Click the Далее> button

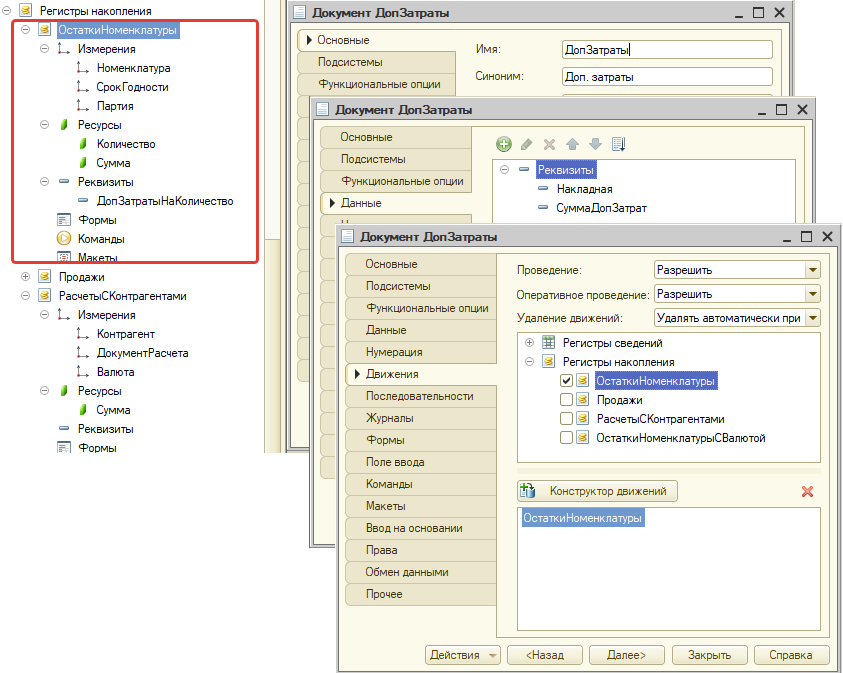(626, 655)
